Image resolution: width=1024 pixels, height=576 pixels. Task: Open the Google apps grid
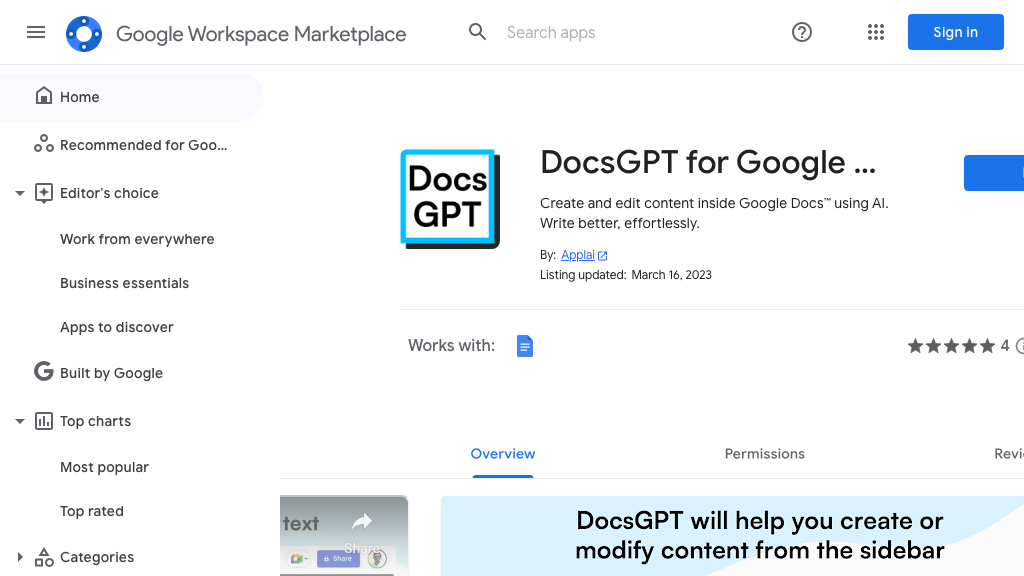pyautogui.click(x=876, y=32)
